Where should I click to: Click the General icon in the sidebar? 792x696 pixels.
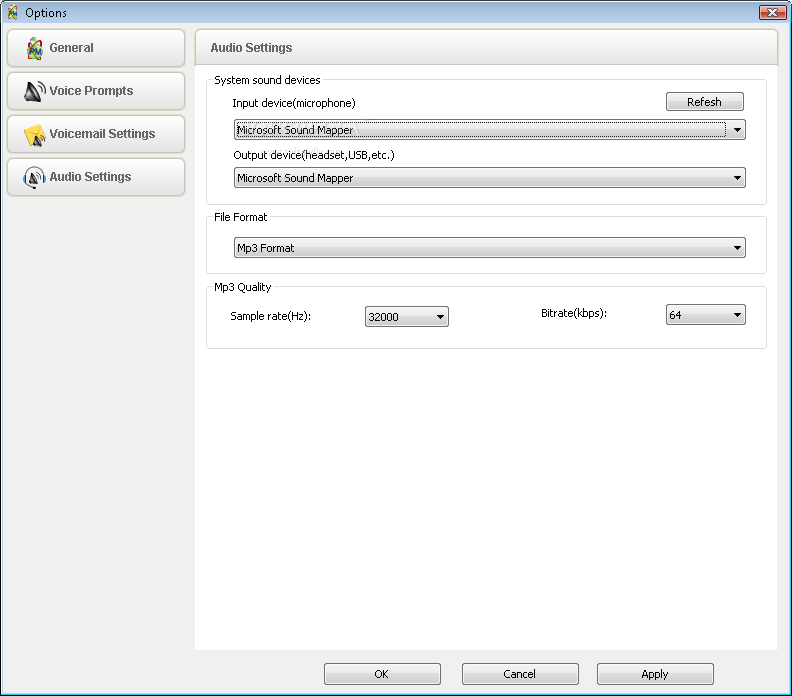tap(35, 48)
